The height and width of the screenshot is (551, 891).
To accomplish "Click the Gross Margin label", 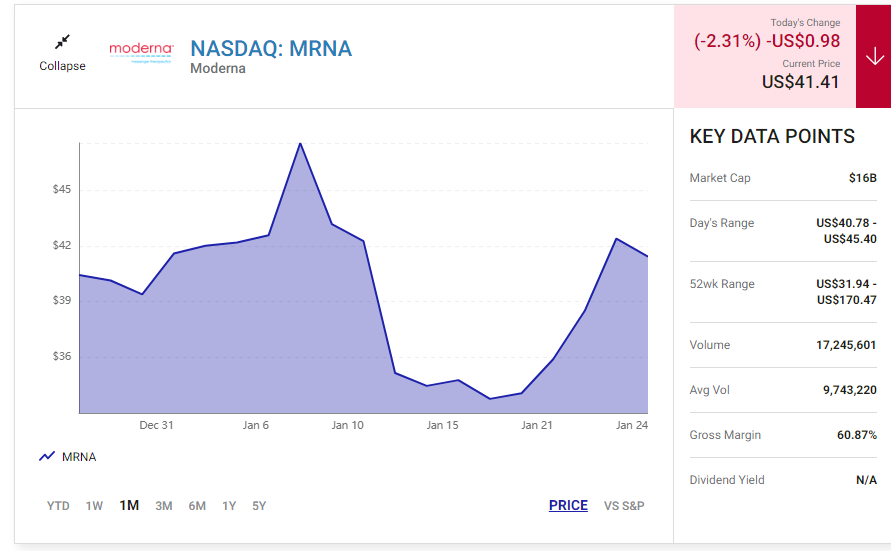I will (x=725, y=435).
